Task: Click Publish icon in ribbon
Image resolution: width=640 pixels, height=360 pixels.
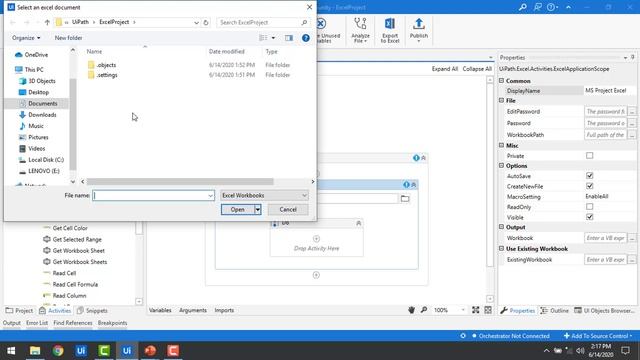Action: pyautogui.click(x=419, y=24)
